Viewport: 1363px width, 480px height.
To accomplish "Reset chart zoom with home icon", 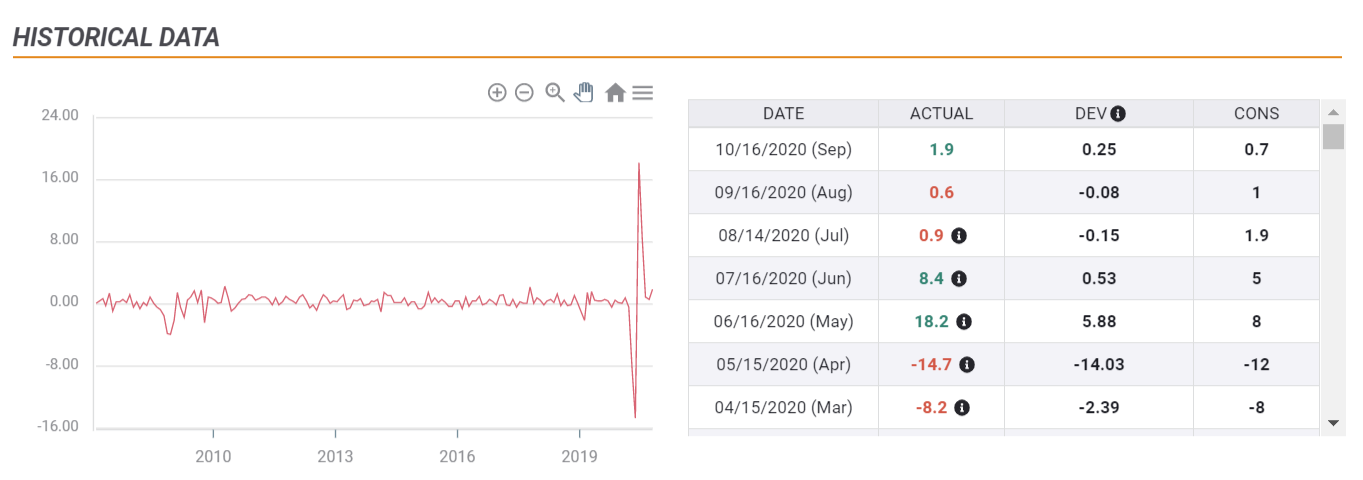I will (615, 93).
